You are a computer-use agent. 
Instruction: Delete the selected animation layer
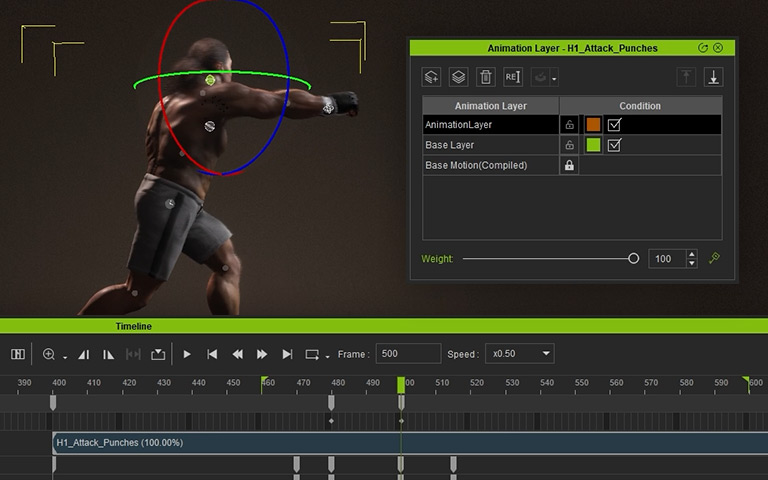pyautogui.click(x=485, y=77)
